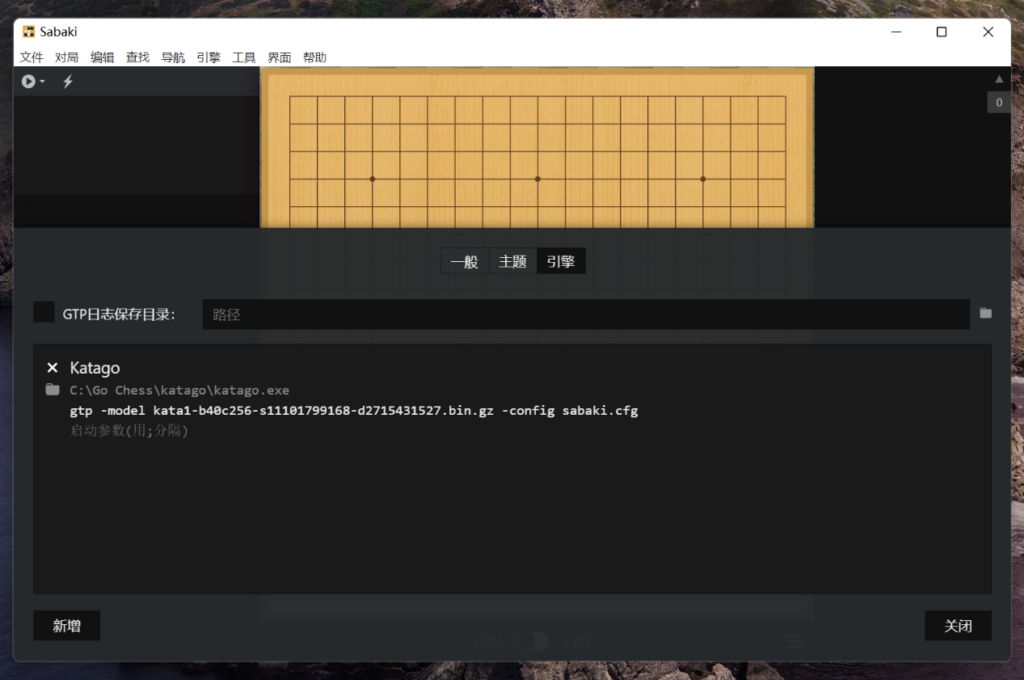Focus the 启动参数 startup commands field

coord(526,430)
